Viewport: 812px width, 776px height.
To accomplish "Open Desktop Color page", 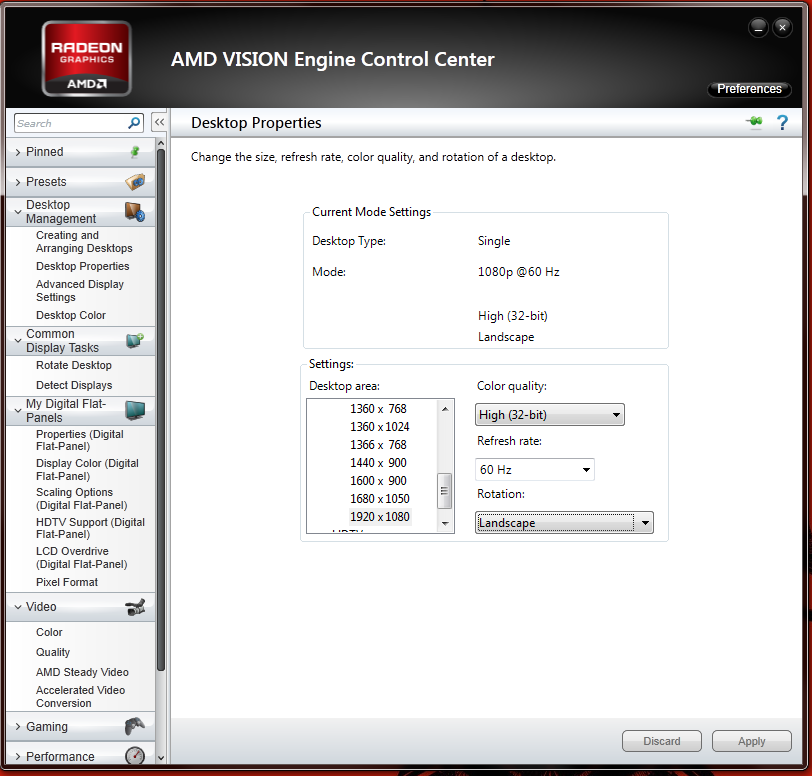I will coord(70,315).
